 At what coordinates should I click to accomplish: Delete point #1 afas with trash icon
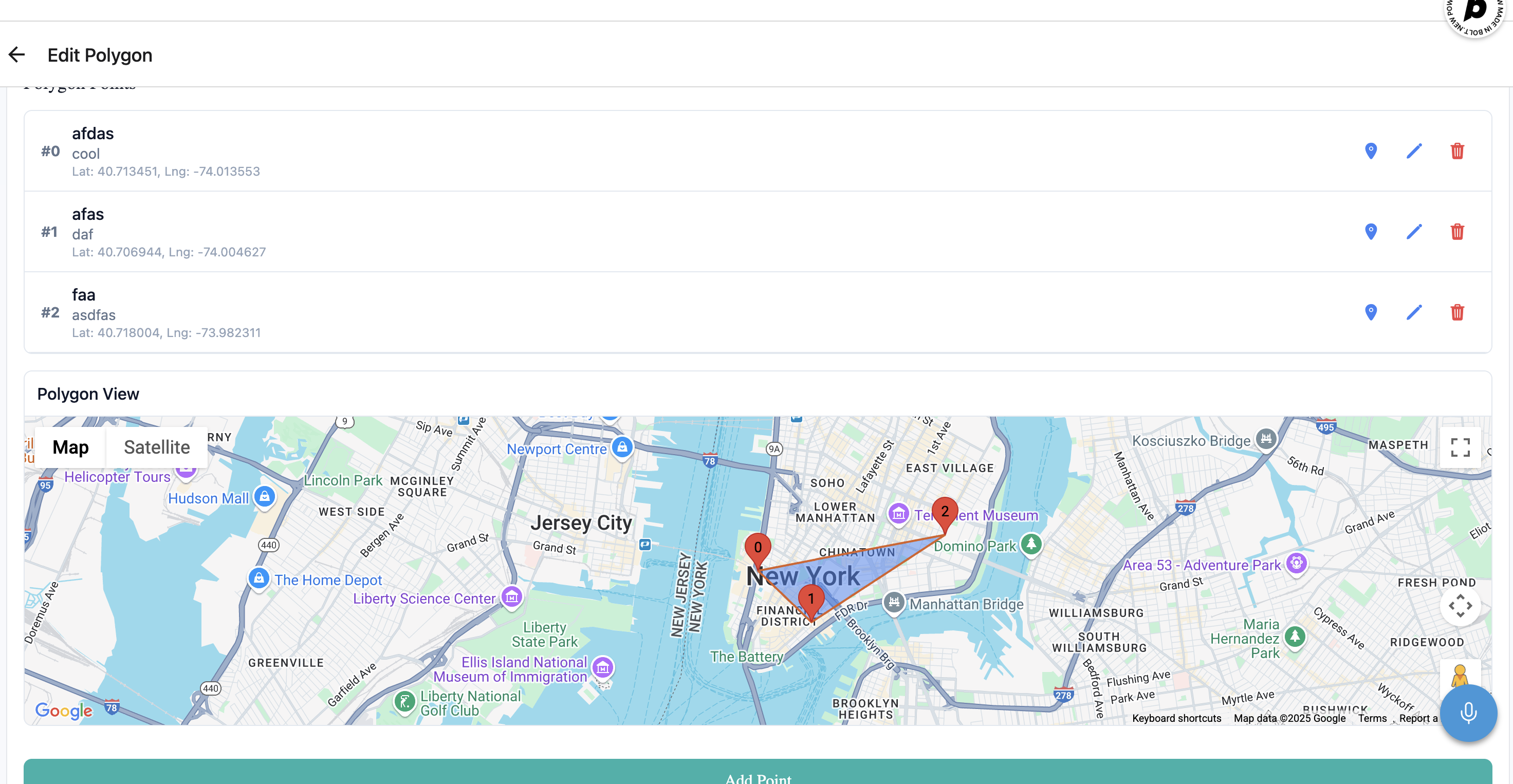(x=1456, y=231)
